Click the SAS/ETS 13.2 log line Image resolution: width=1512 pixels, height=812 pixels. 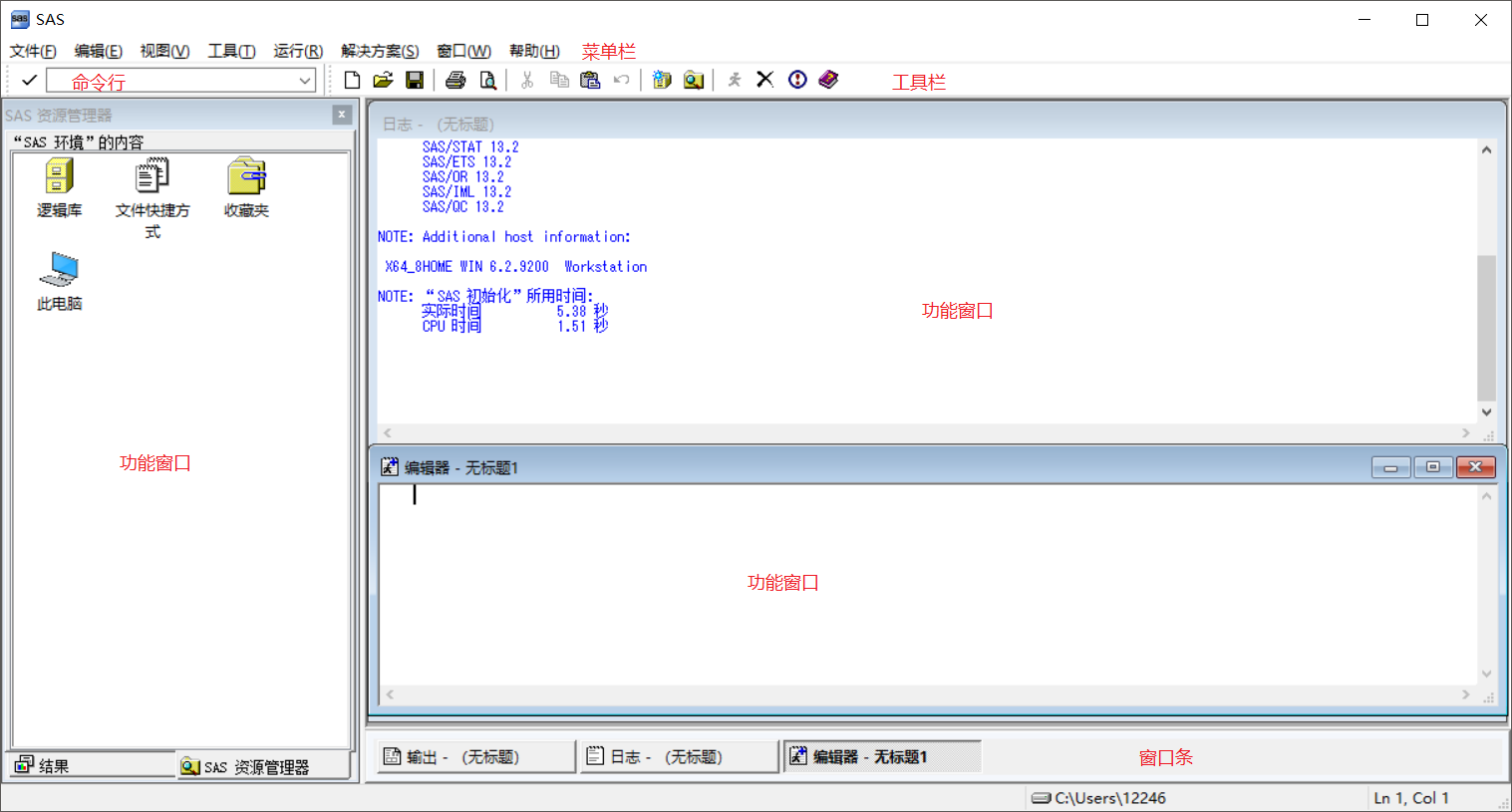(x=466, y=161)
